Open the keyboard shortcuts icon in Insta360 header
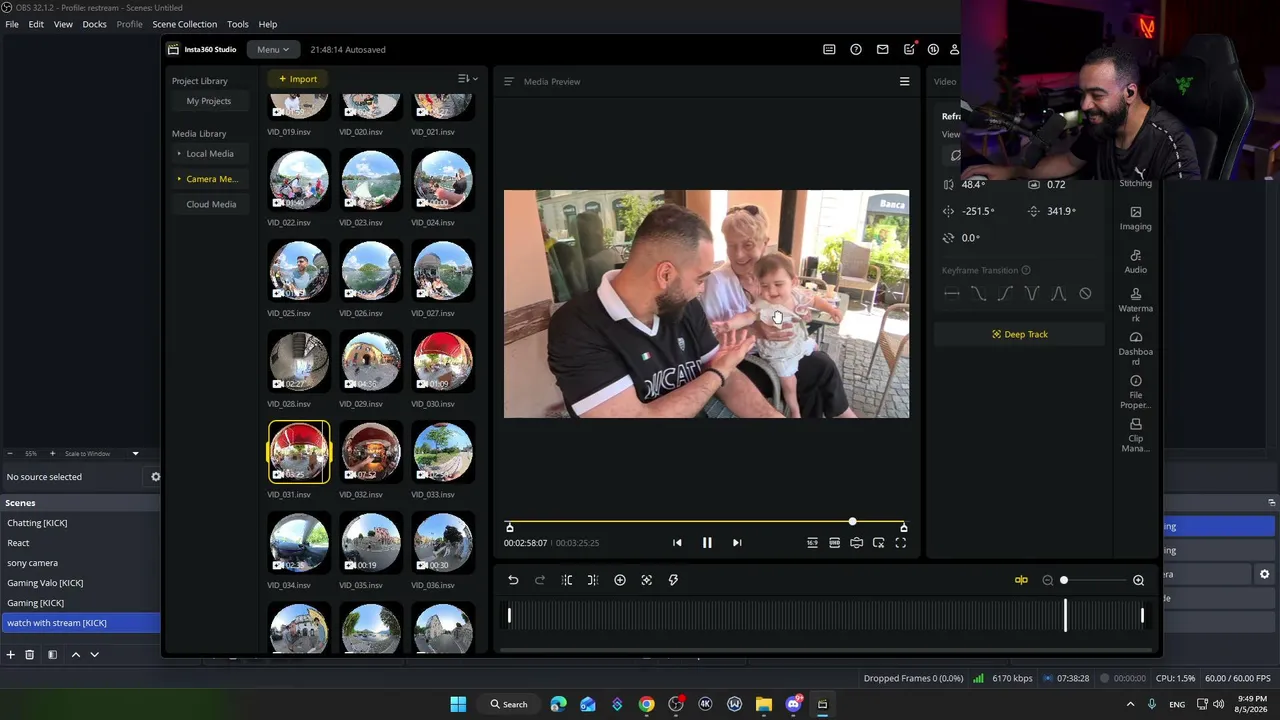Viewport: 1280px width, 720px height. pos(829,49)
